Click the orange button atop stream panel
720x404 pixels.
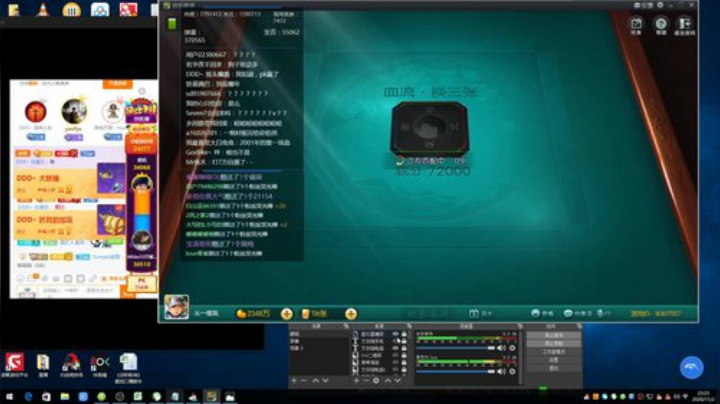(118, 84)
